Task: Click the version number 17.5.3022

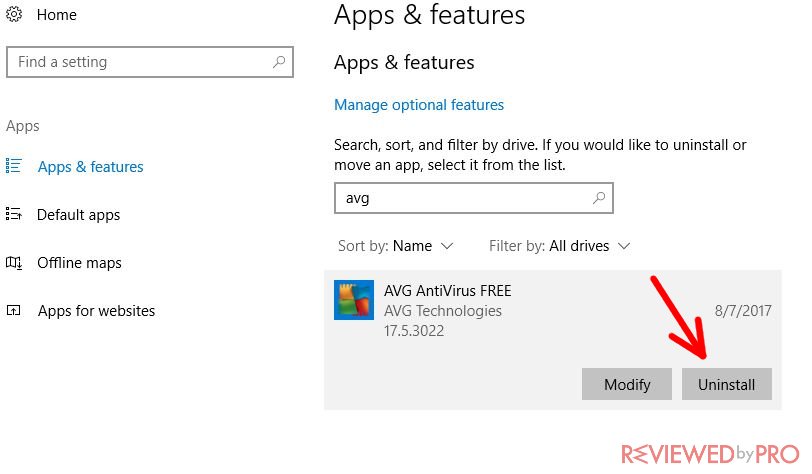Action: 414,331
